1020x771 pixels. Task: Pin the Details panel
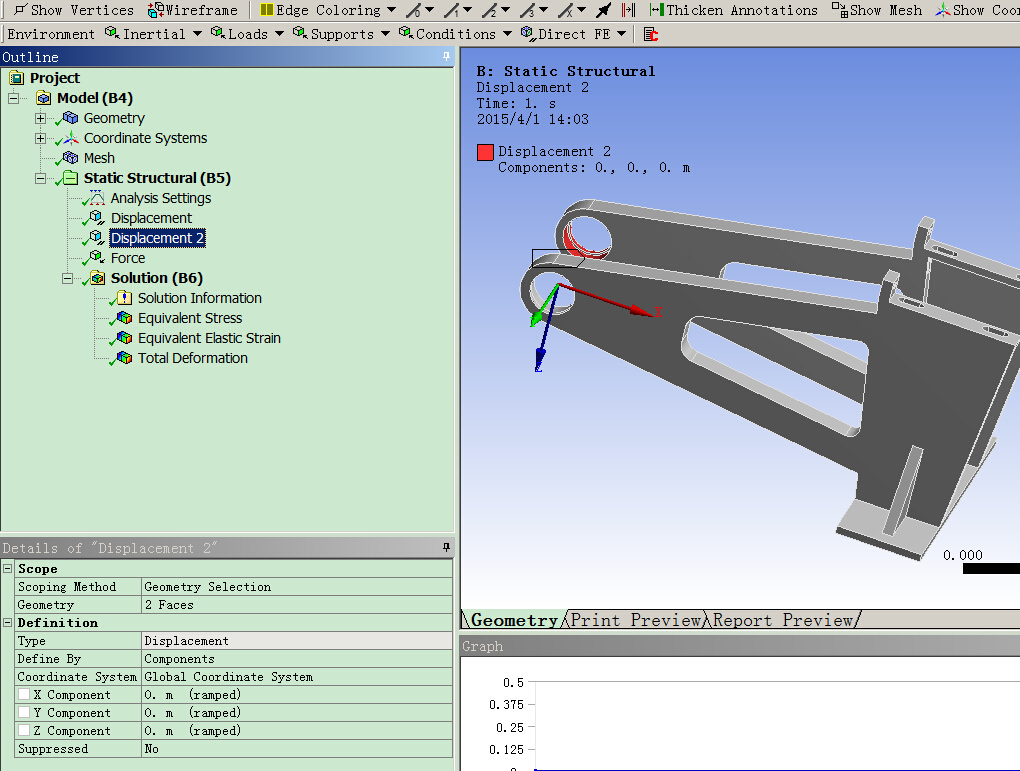(x=446, y=548)
